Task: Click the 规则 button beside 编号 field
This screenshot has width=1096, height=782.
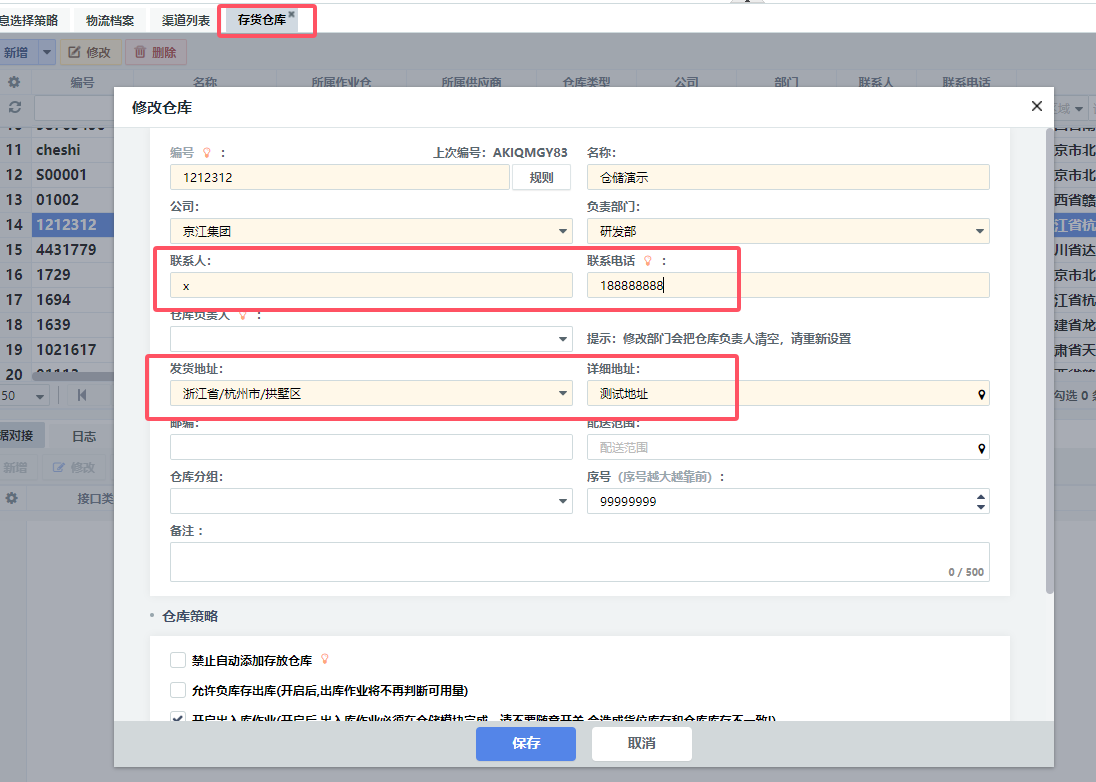Action: (541, 177)
